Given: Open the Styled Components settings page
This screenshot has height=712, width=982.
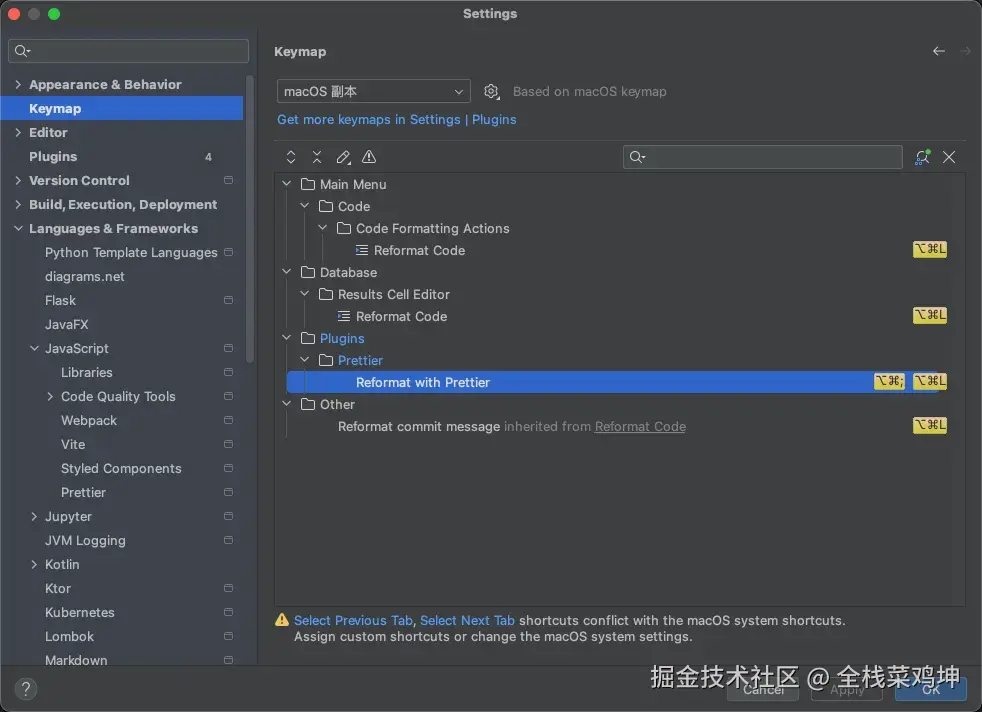Looking at the screenshot, I should [121, 468].
